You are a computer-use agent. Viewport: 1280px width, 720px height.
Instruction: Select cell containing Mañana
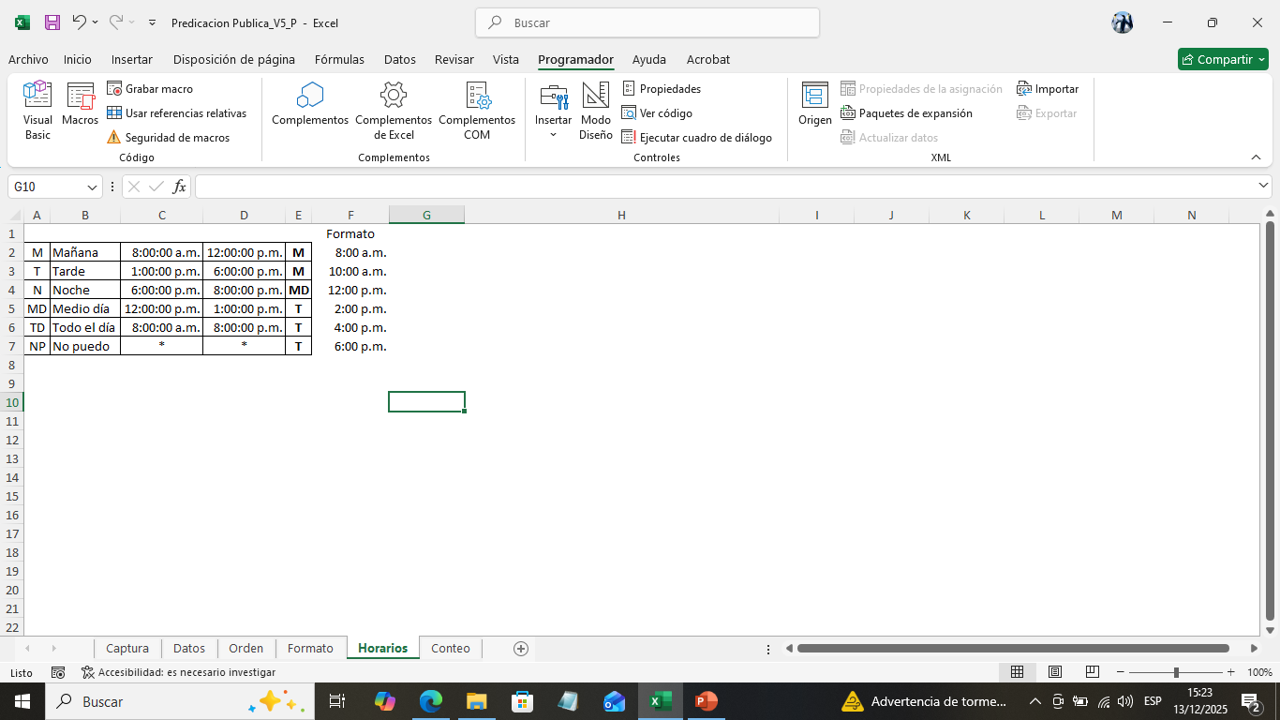[85, 252]
